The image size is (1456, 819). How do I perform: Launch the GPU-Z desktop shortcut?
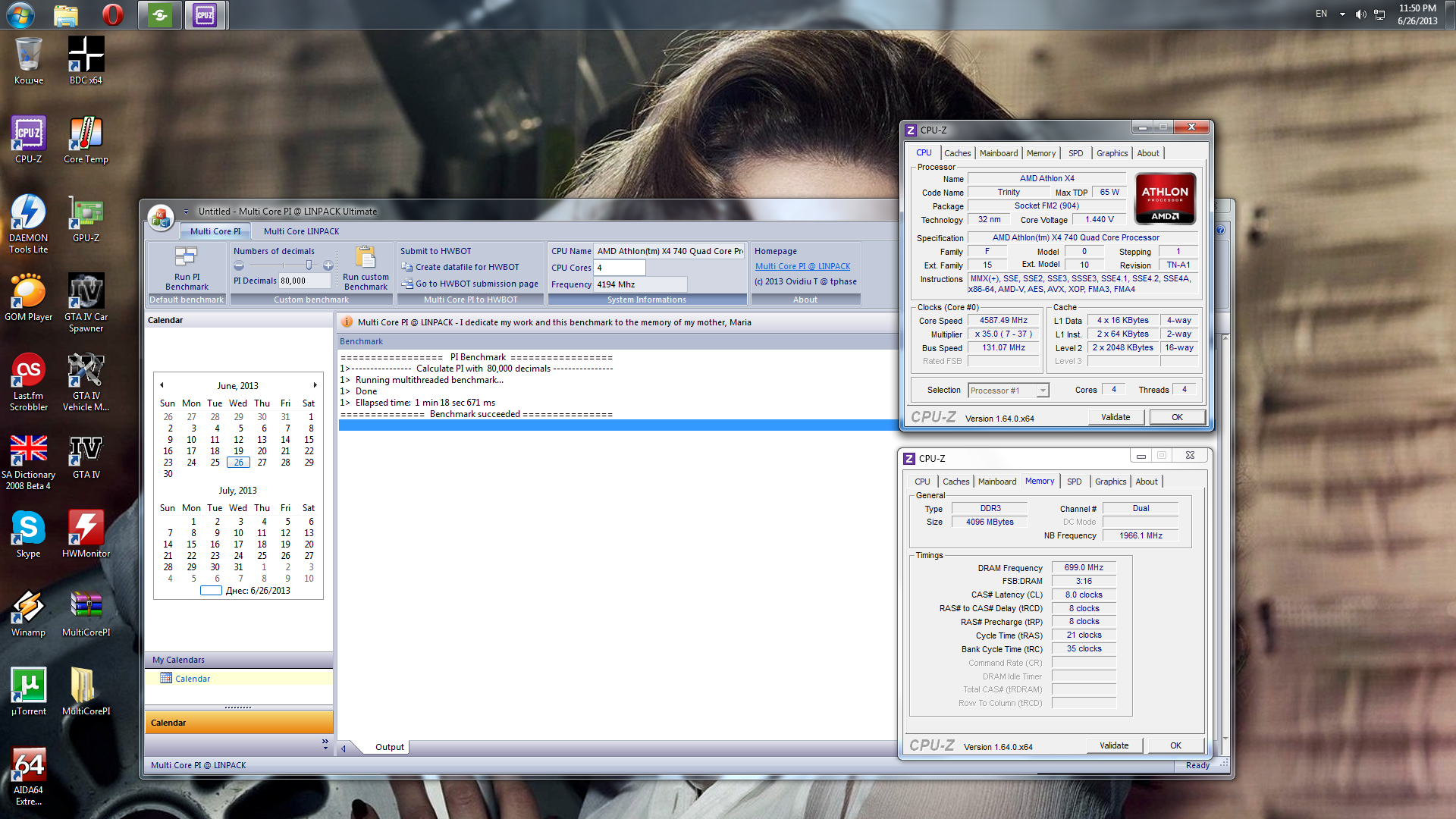[86, 212]
